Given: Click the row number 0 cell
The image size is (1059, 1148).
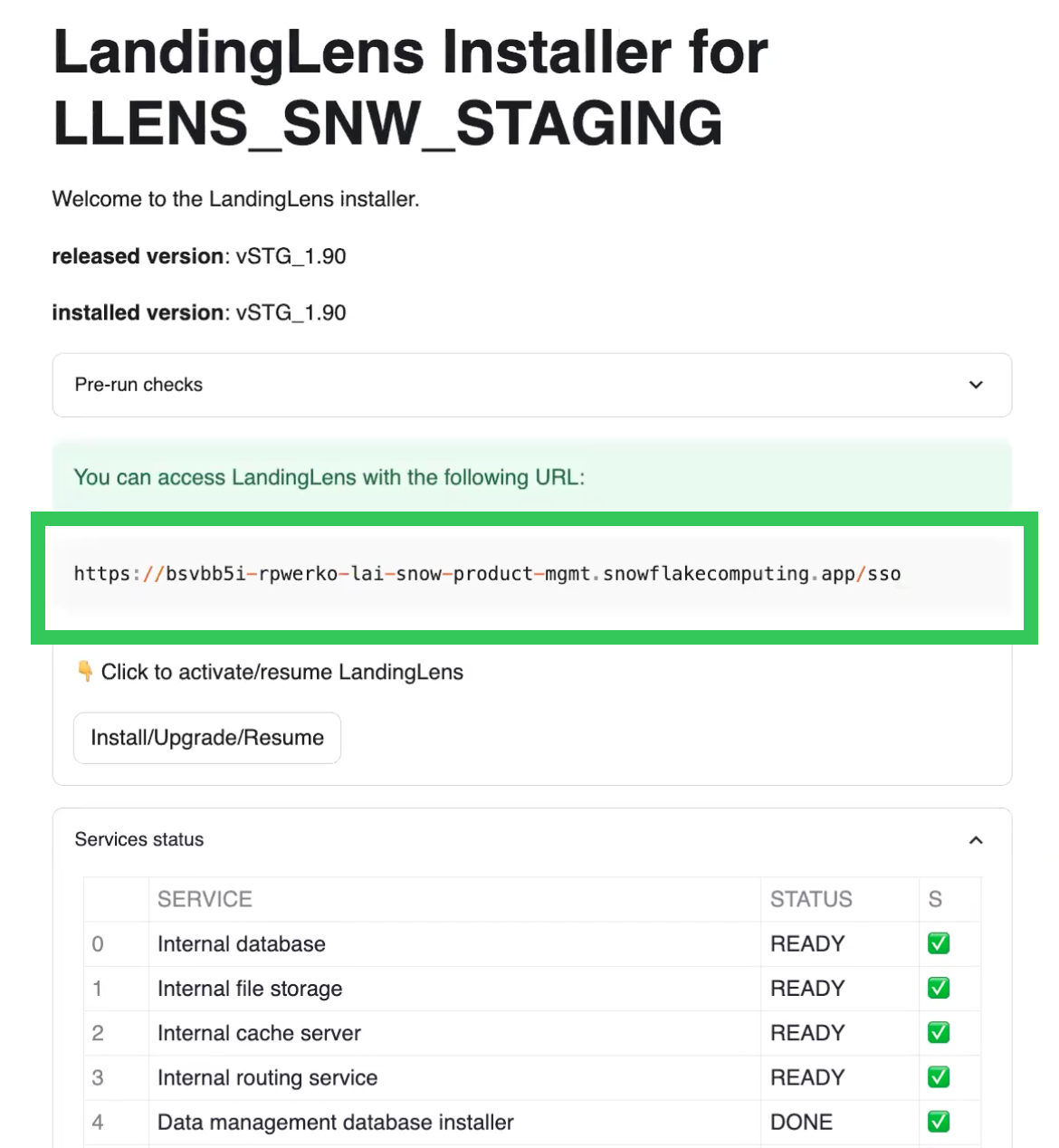Looking at the screenshot, I should (98, 943).
